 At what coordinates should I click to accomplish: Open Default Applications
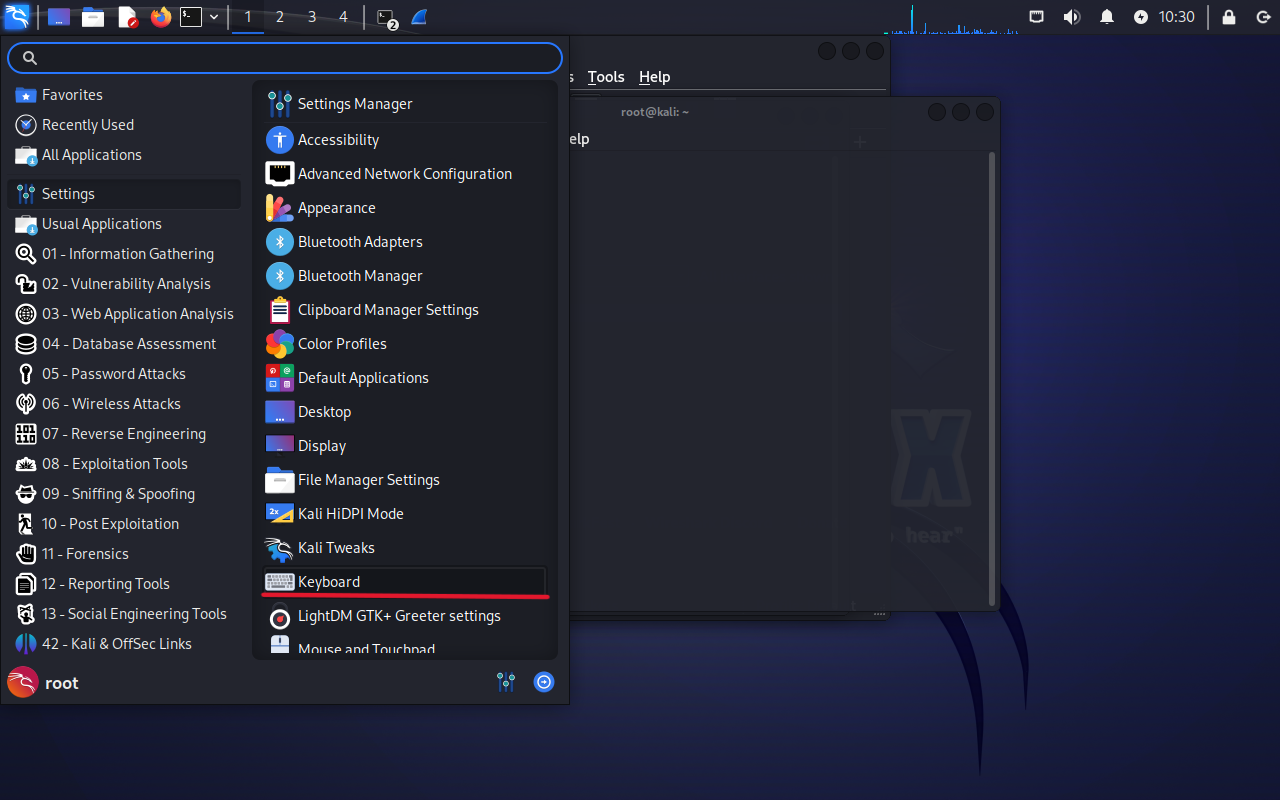click(x=405, y=378)
